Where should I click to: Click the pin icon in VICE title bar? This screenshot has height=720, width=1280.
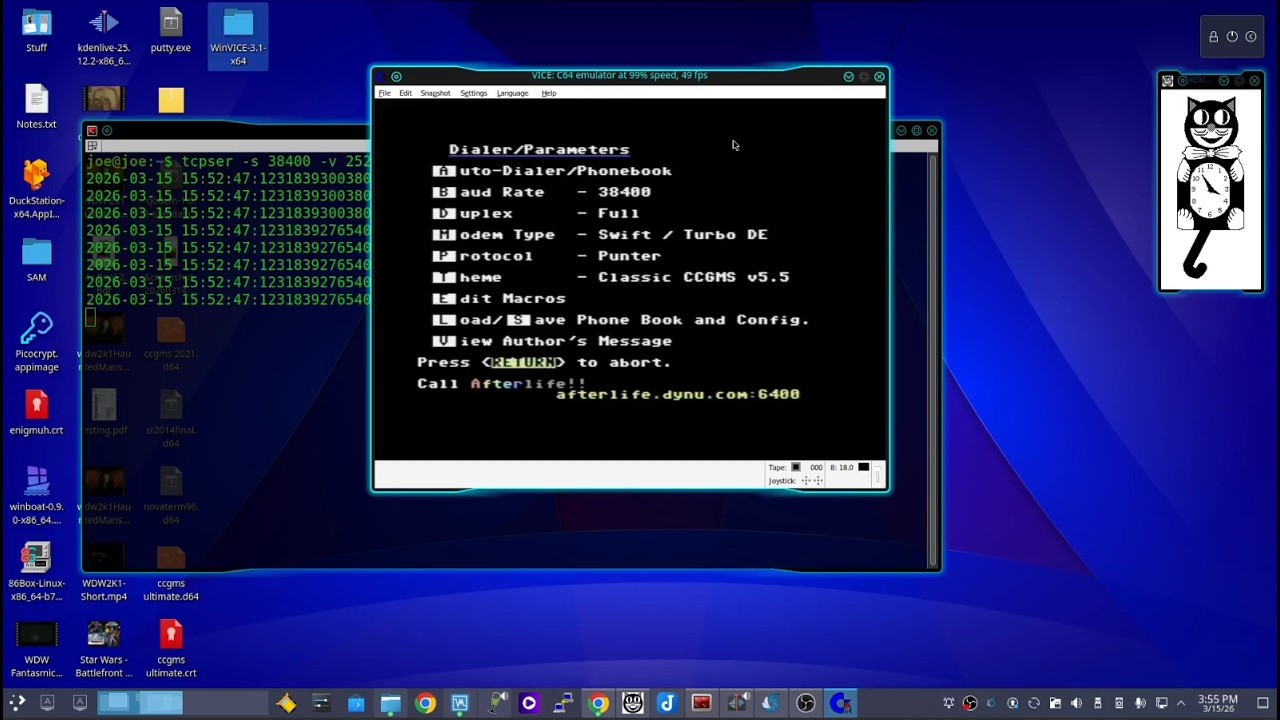pyautogui.click(x=396, y=76)
